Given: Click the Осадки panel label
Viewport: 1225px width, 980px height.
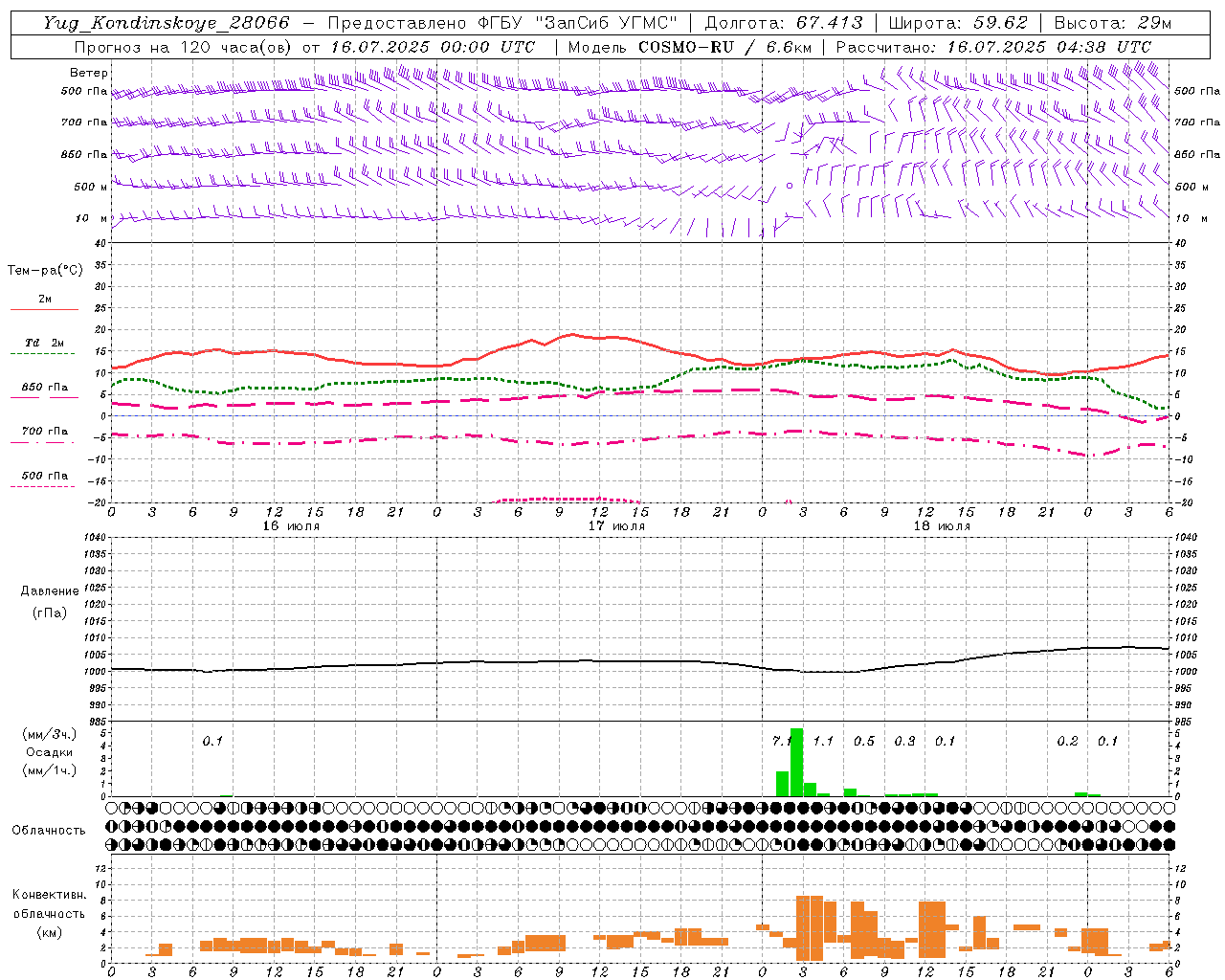Looking at the screenshot, I should coord(50,752).
